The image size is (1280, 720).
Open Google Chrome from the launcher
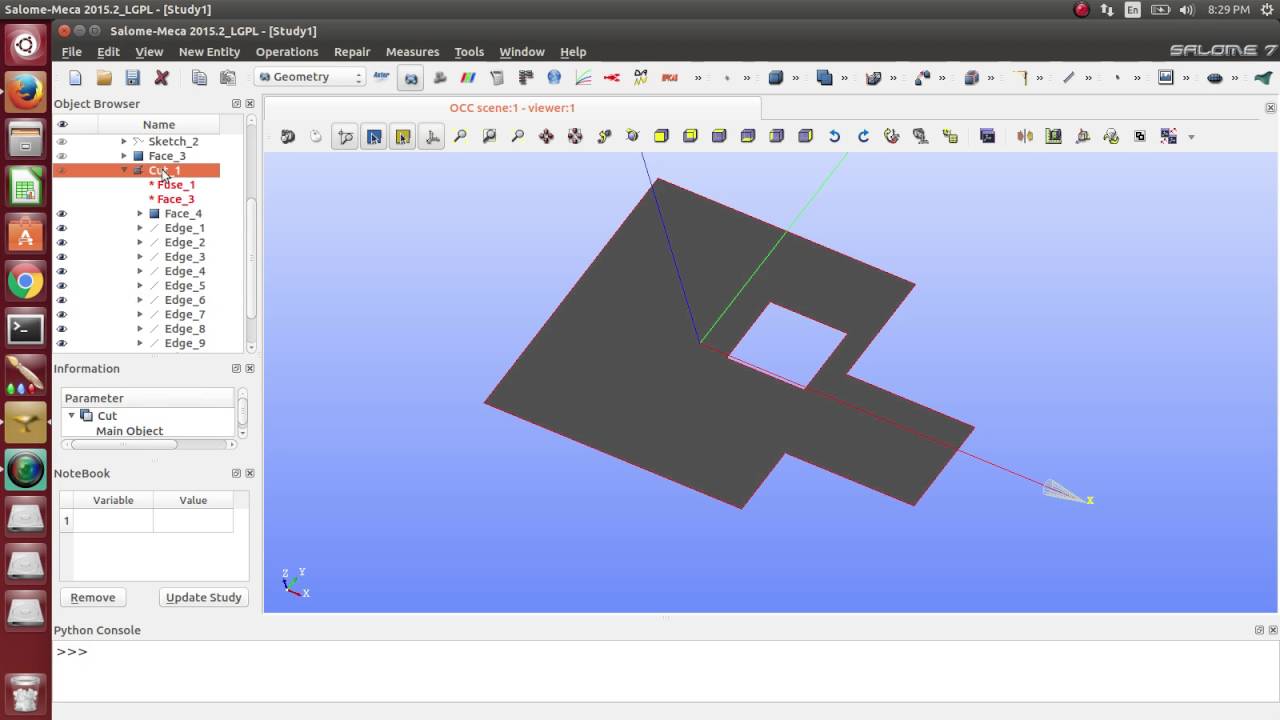coord(25,281)
